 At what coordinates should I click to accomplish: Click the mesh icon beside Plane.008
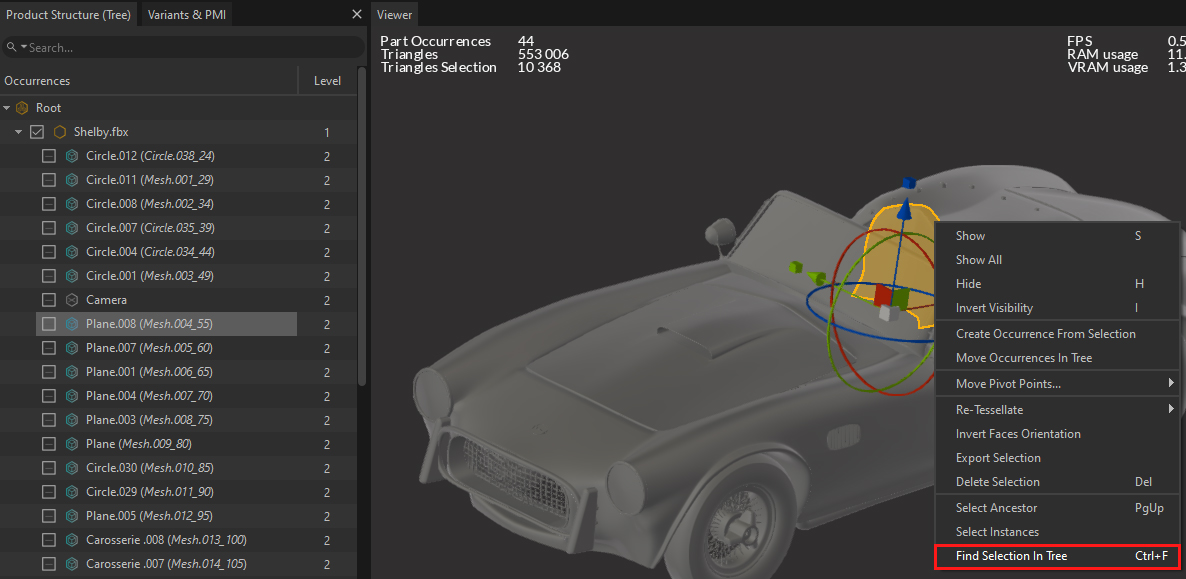pos(71,324)
